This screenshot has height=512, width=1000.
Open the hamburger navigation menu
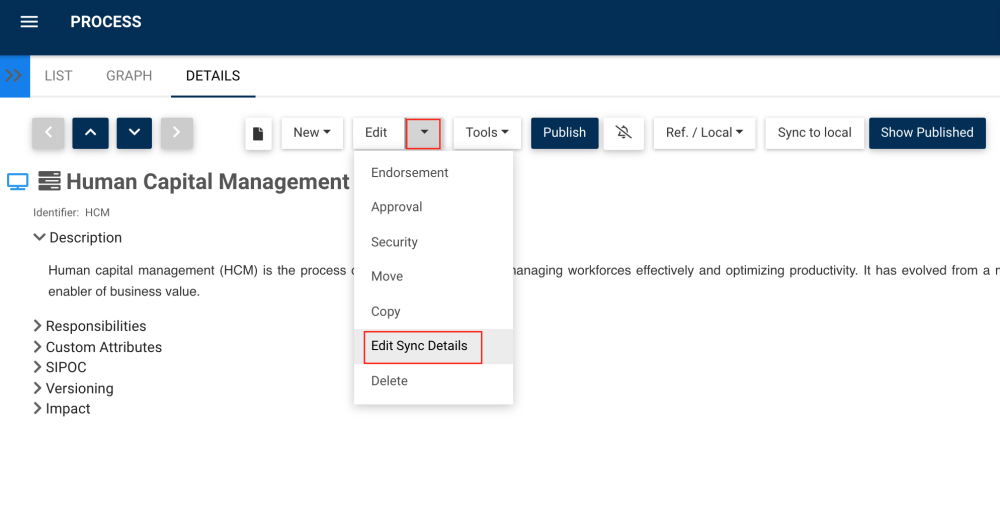coord(29,22)
